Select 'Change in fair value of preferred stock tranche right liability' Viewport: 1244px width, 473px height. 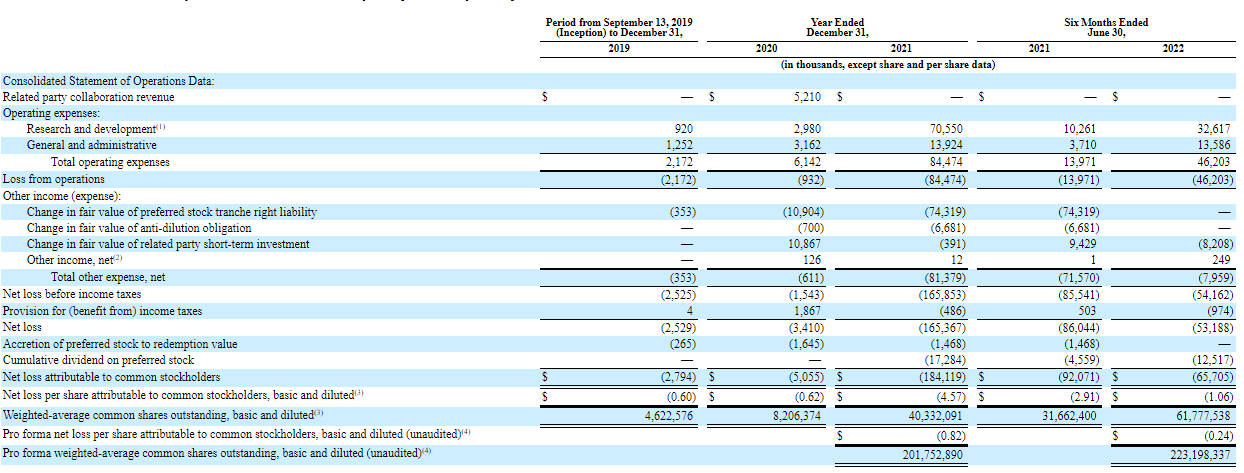tap(172, 212)
